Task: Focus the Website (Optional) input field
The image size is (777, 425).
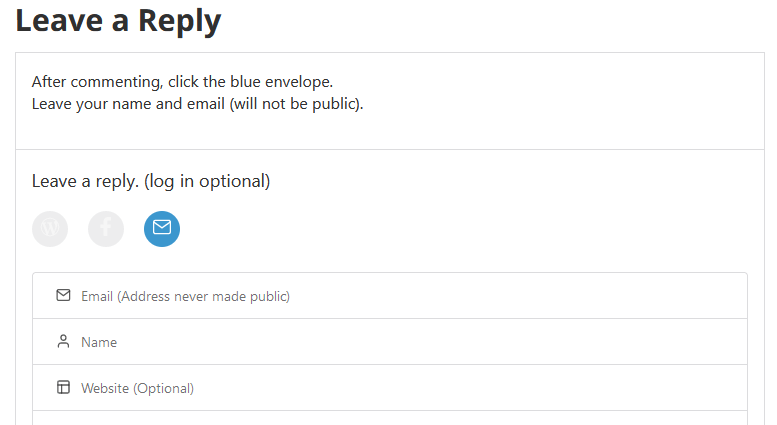Action: tap(400, 388)
